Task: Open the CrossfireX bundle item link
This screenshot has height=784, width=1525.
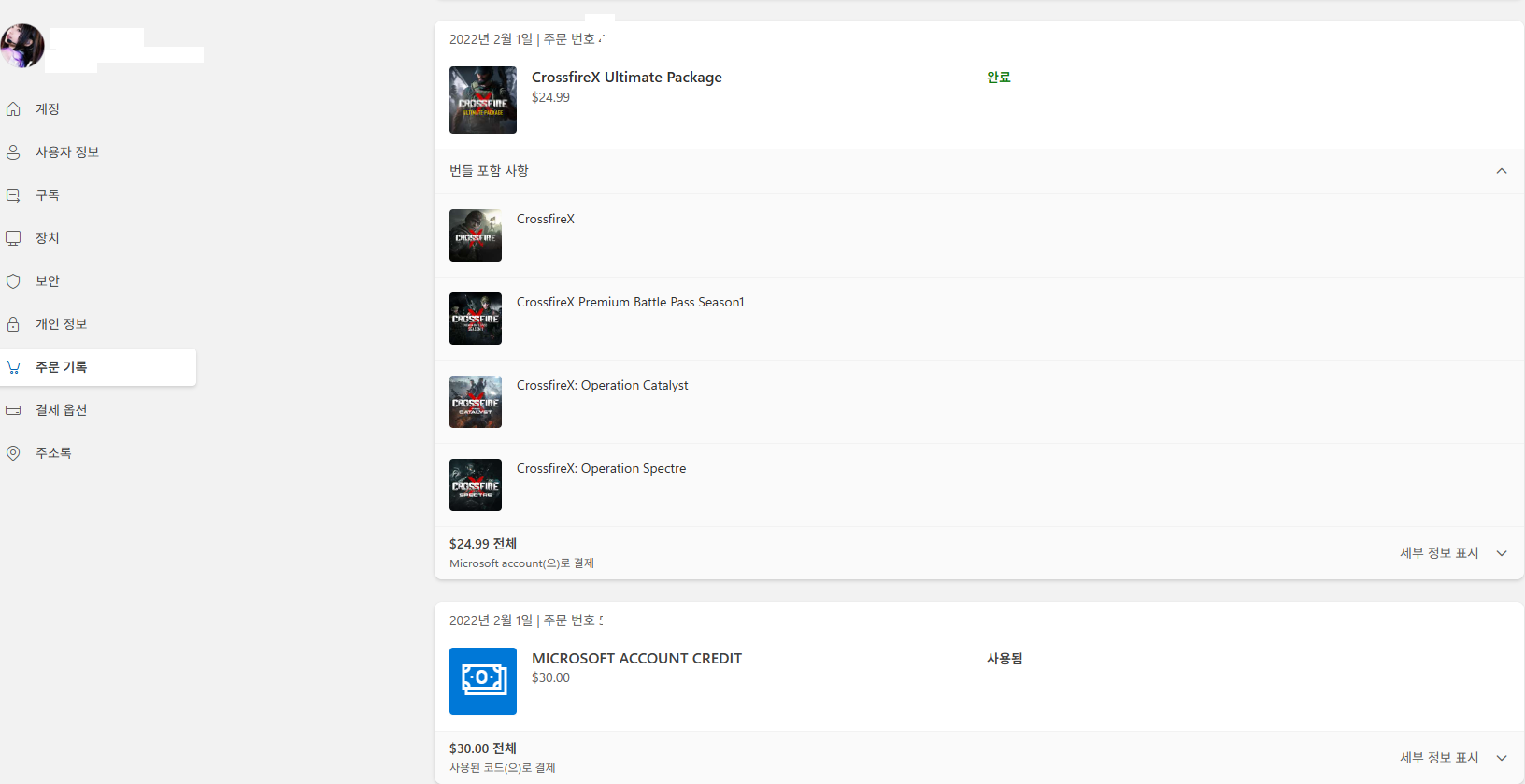Action: [x=546, y=219]
